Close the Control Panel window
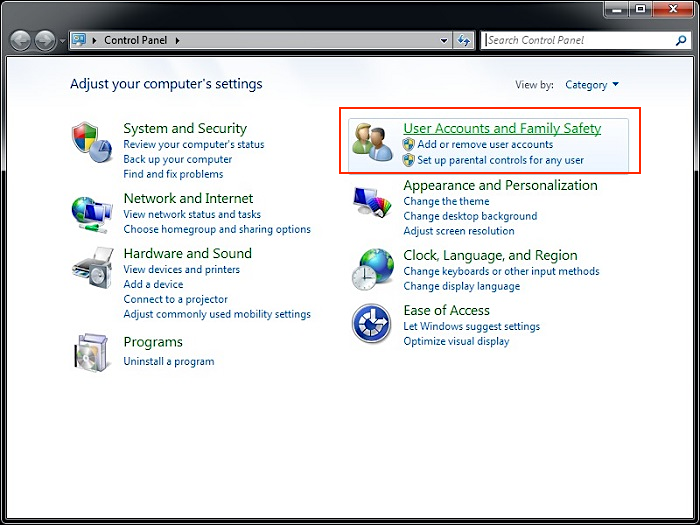The height and width of the screenshot is (525, 700). point(673,9)
